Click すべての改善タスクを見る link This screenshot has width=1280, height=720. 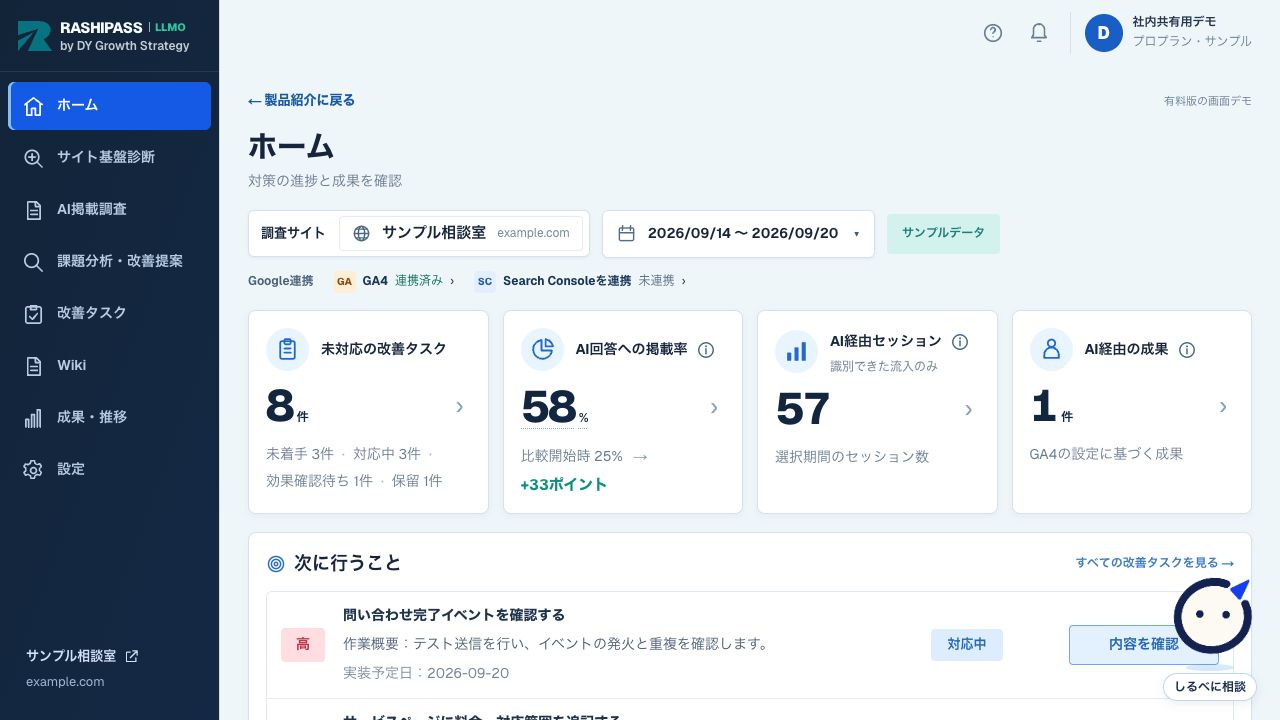click(x=1155, y=563)
